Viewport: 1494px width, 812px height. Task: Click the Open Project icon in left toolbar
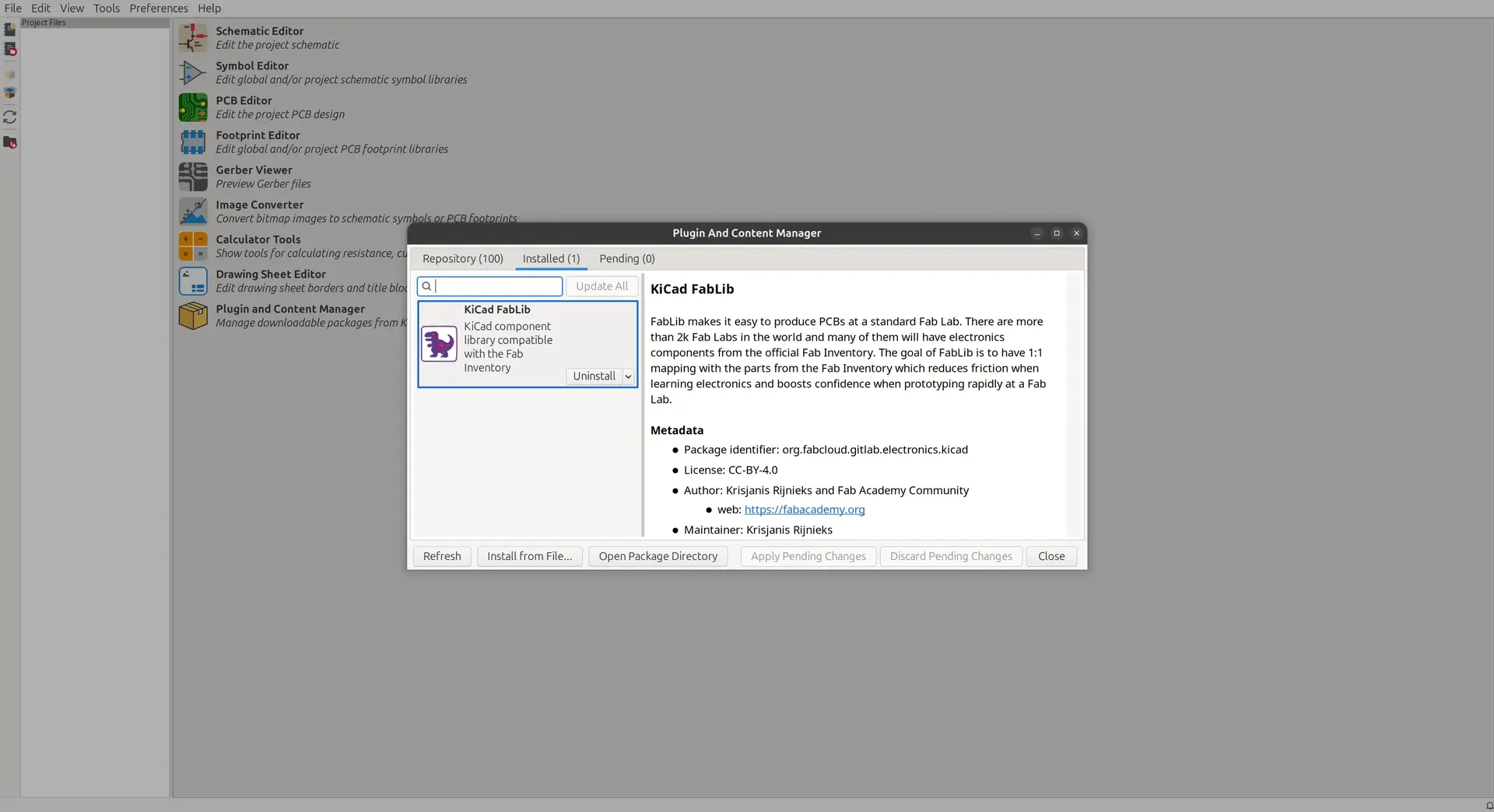(10, 49)
